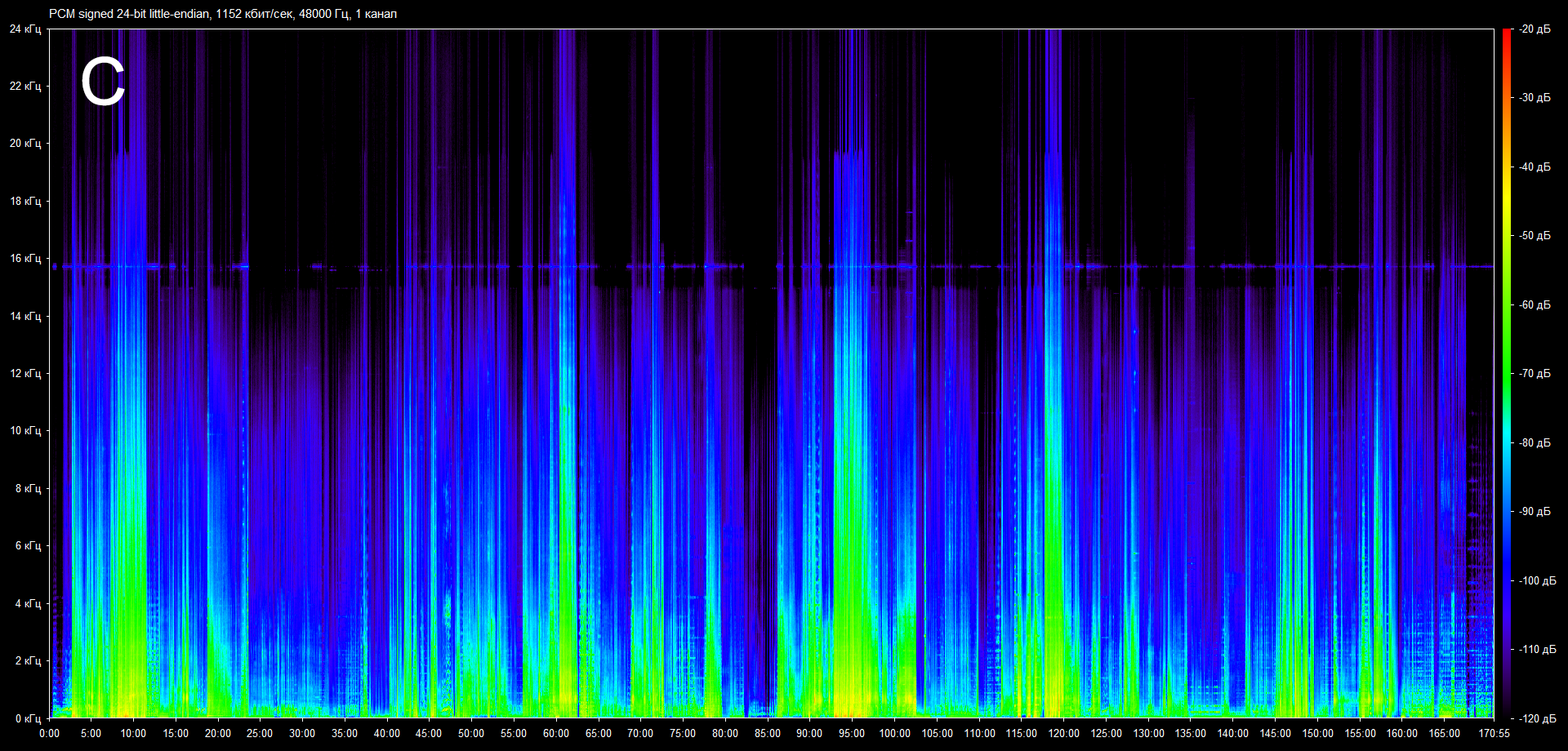
Task: Click the 170:55 end time label
Action: [1494, 733]
